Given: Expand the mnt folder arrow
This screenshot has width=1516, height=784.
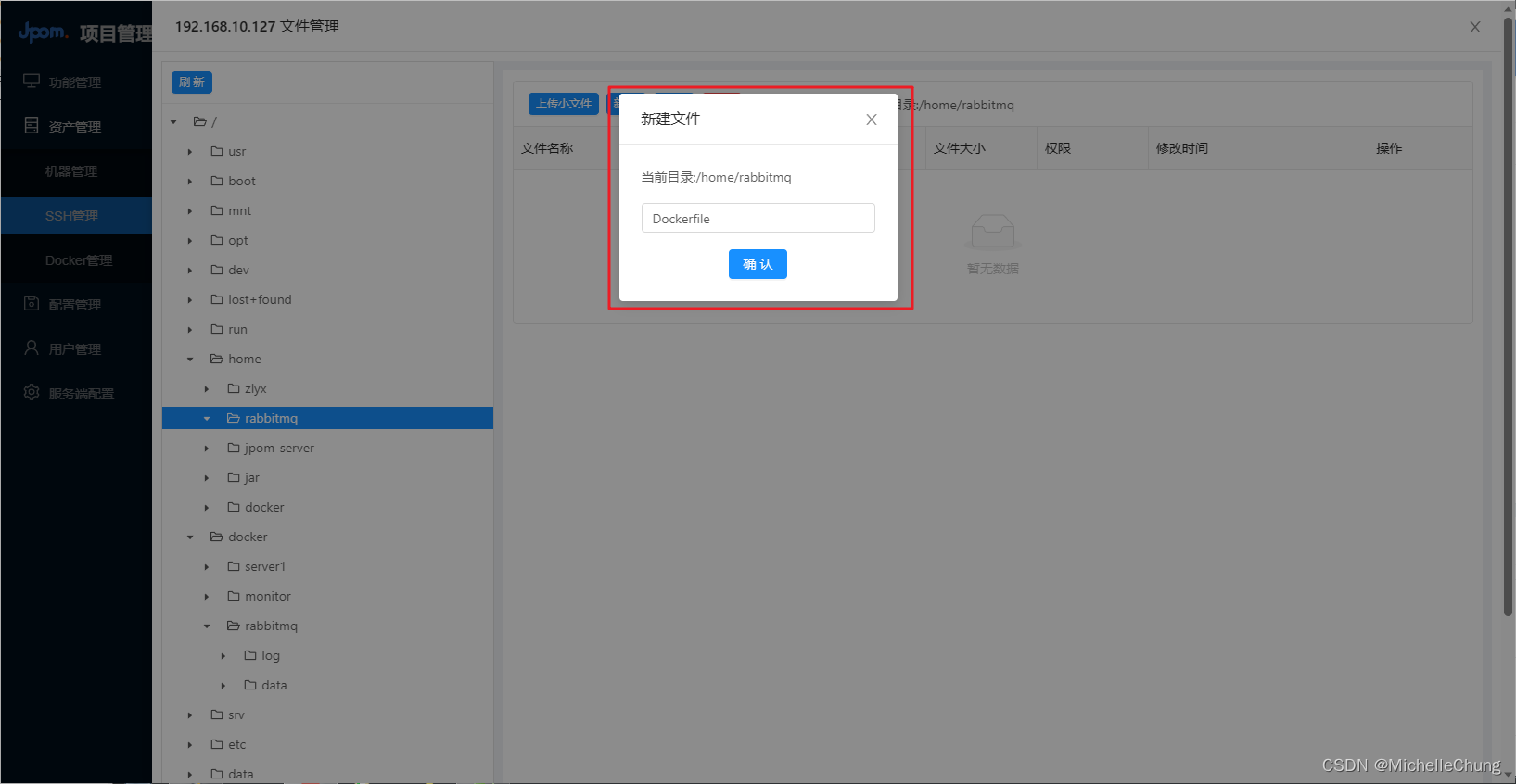Looking at the screenshot, I should 190,211.
